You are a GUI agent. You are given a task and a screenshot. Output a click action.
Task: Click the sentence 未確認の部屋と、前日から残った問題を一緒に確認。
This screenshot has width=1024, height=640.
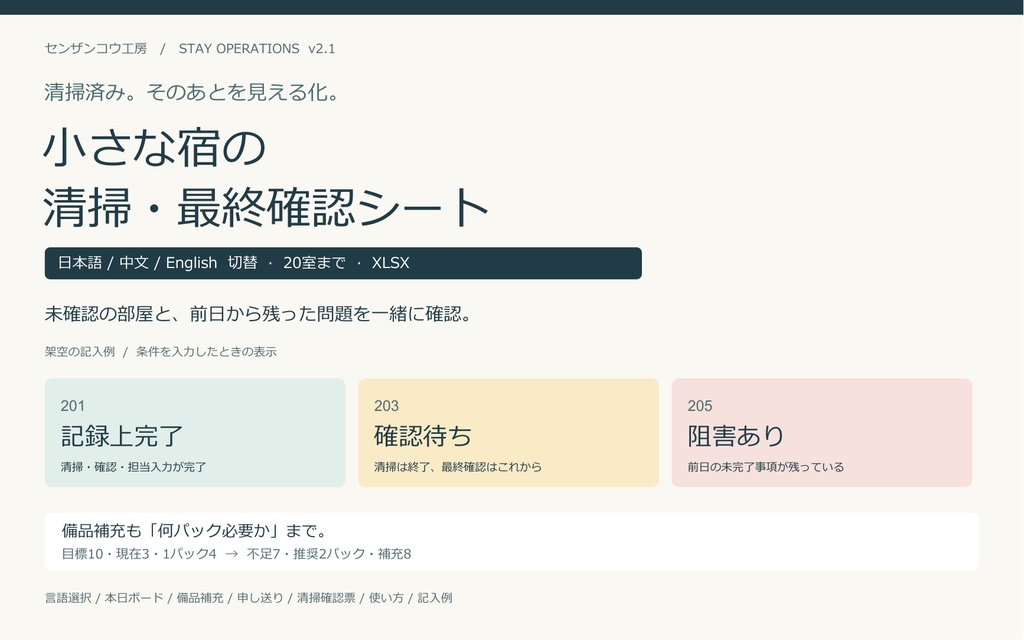point(258,314)
